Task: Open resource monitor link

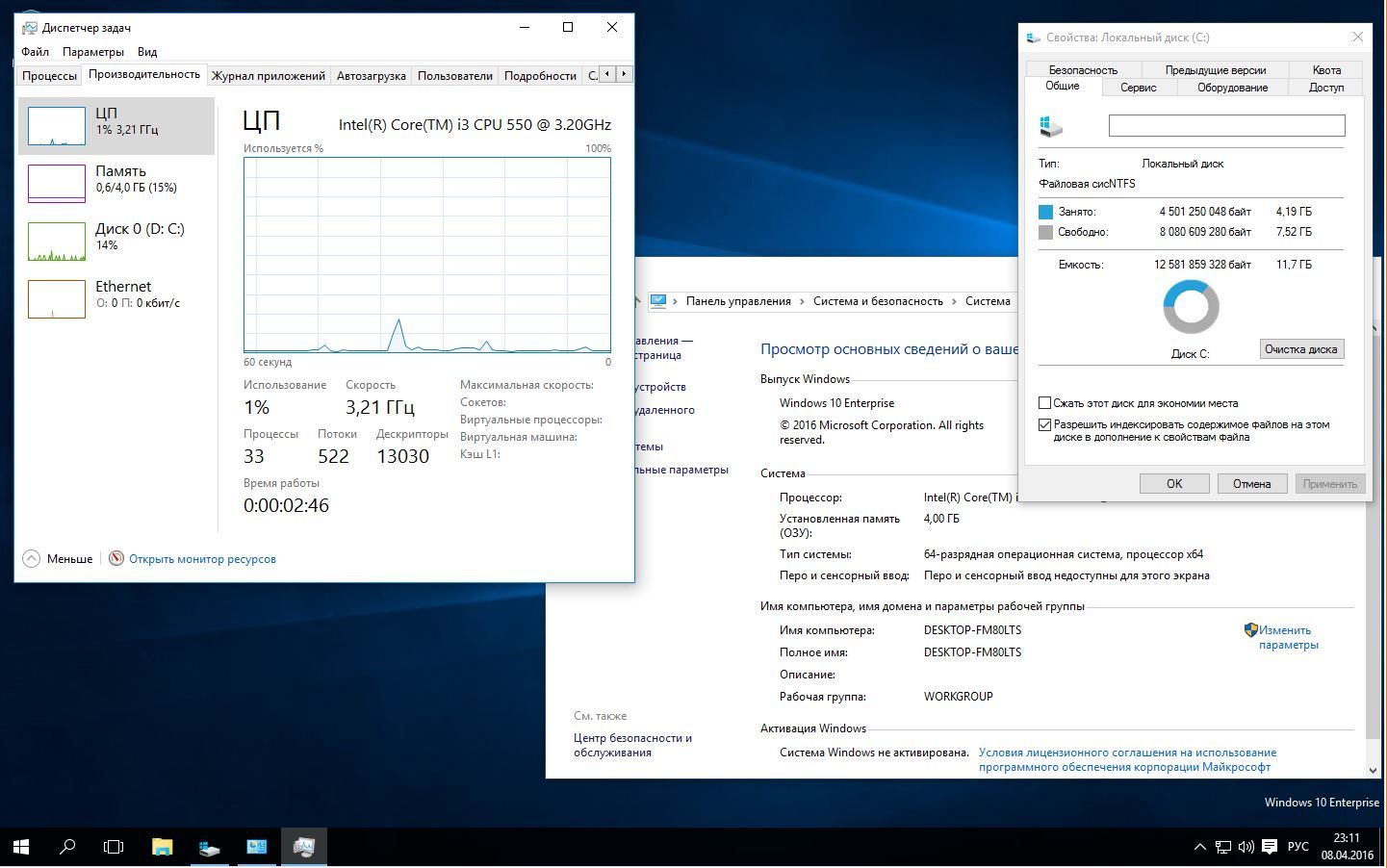Action: pyautogui.click(x=202, y=558)
